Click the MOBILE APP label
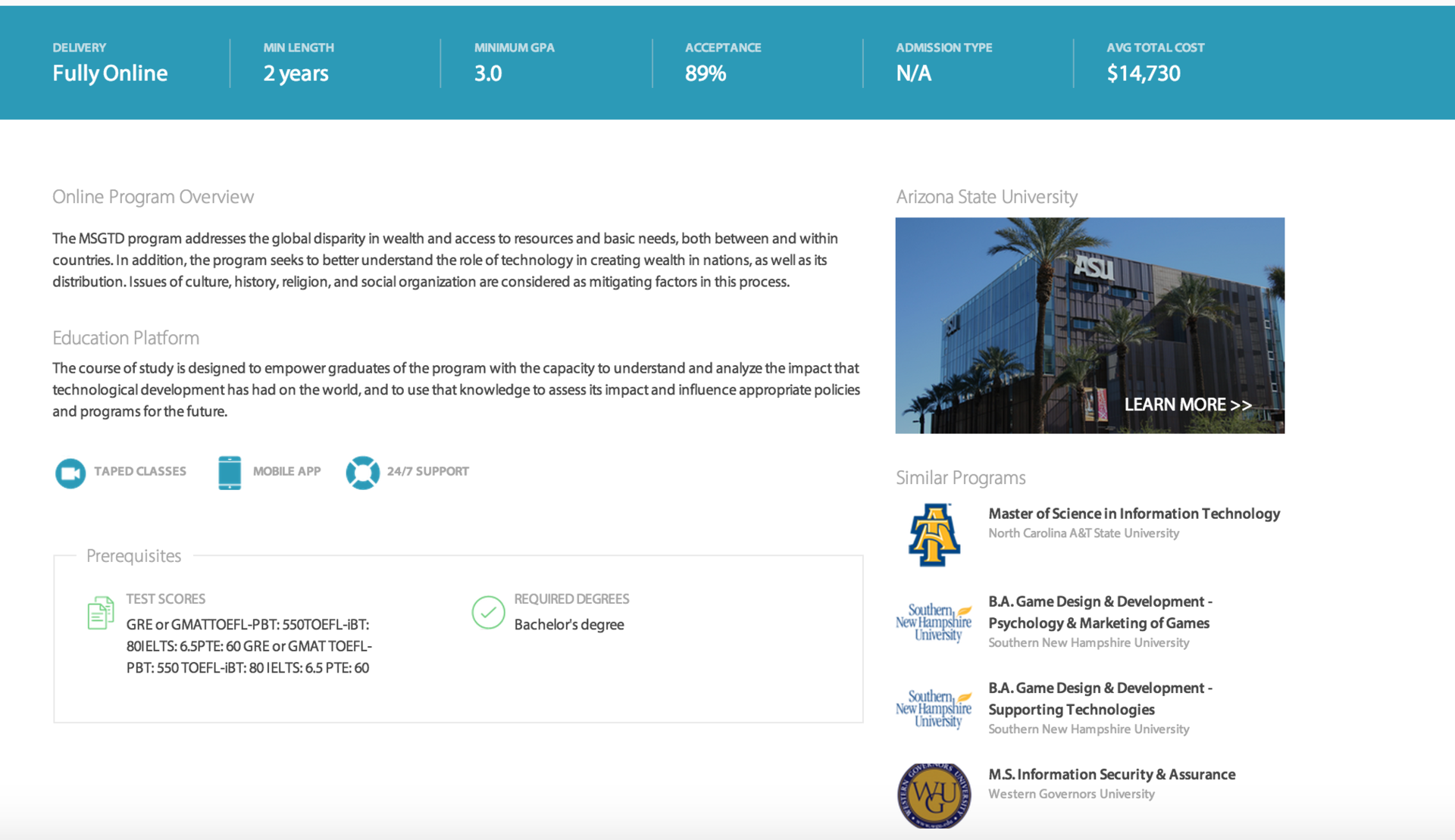The height and width of the screenshot is (840, 1455). pos(286,471)
